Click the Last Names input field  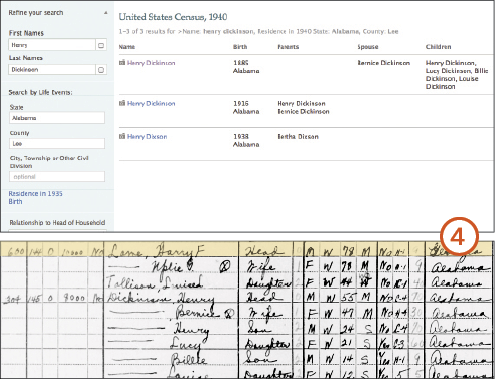coord(52,70)
